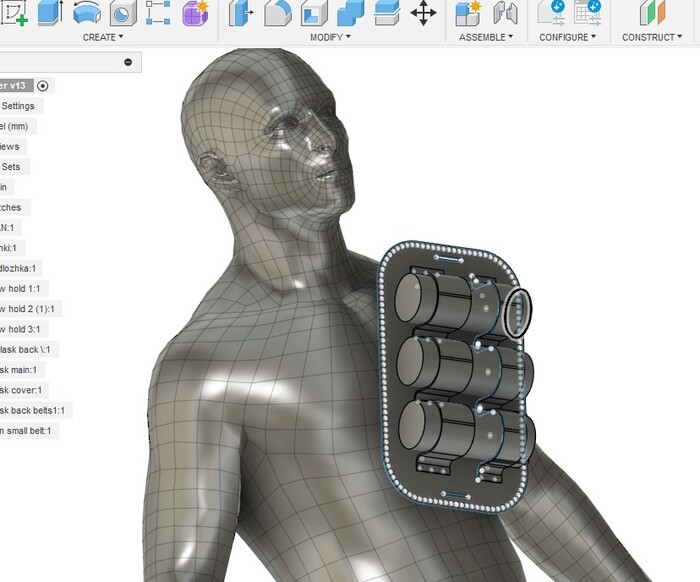Expand the ASSEMBLE dropdown menu
This screenshot has width=700, height=582.
pyautogui.click(x=486, y=37)
